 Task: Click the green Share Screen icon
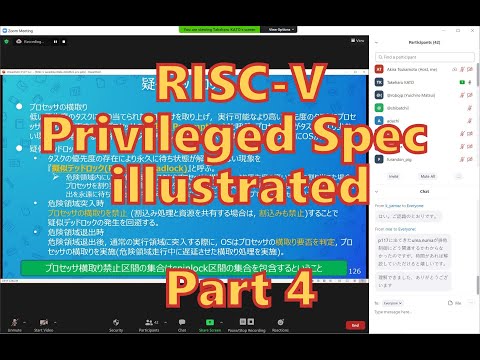(x=210, y=322)
